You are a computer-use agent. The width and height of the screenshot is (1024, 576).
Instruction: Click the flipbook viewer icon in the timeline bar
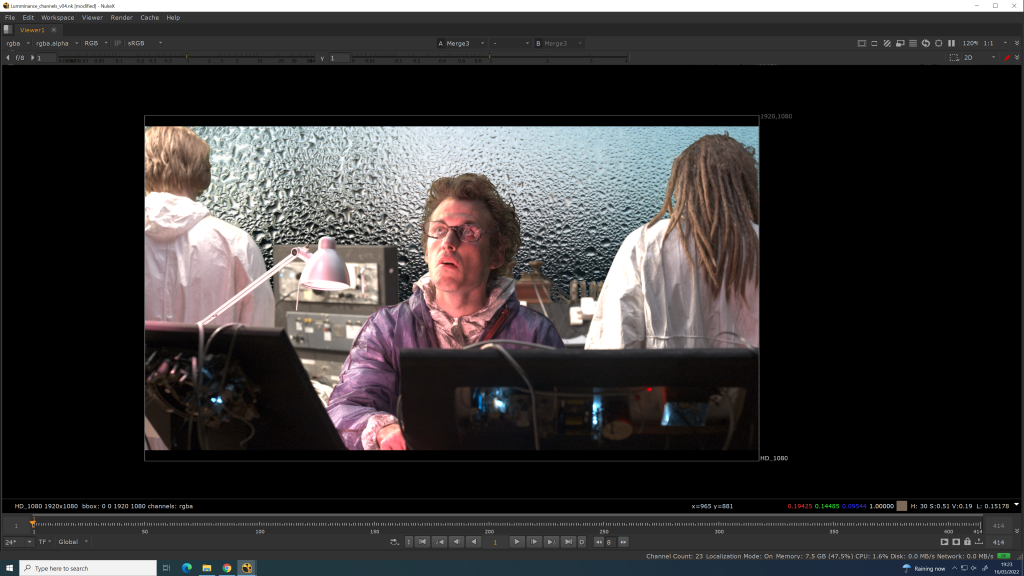point(944,542)
